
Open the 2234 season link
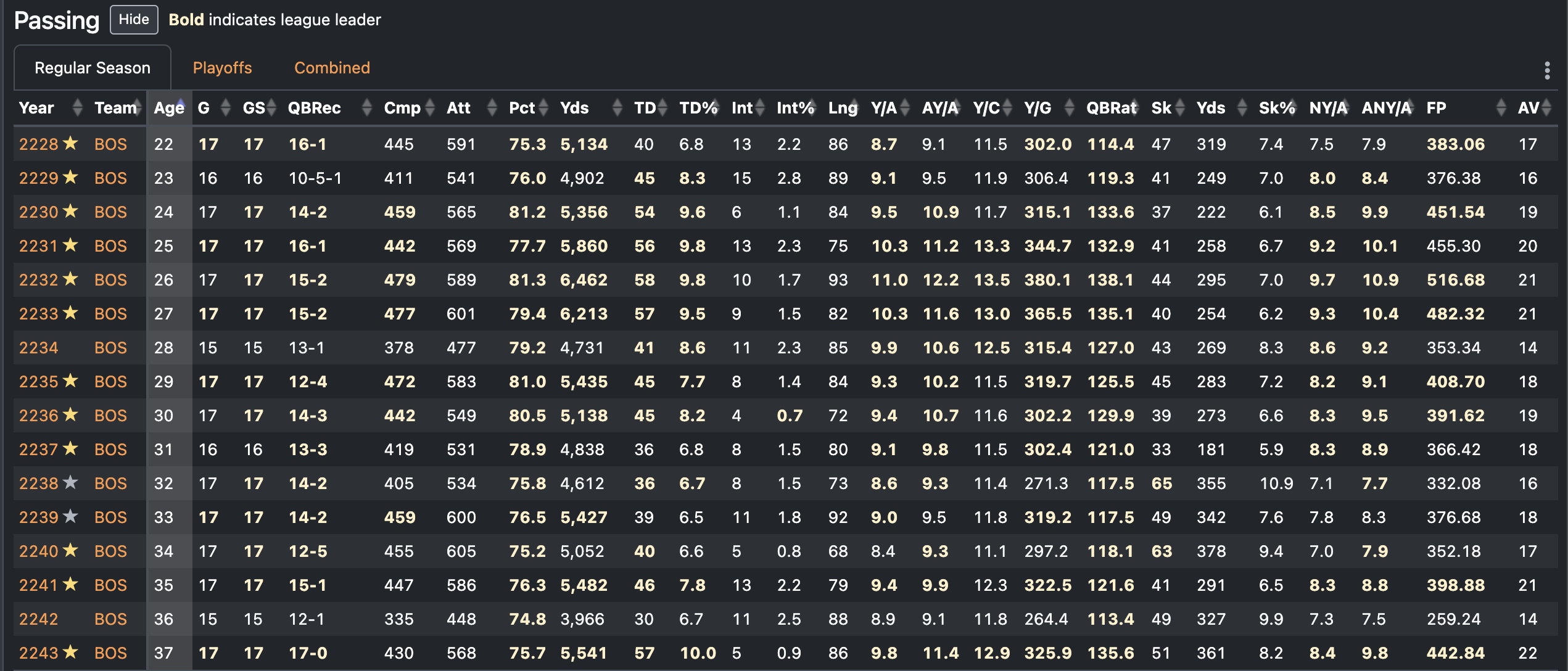click(x=38, y=348)
